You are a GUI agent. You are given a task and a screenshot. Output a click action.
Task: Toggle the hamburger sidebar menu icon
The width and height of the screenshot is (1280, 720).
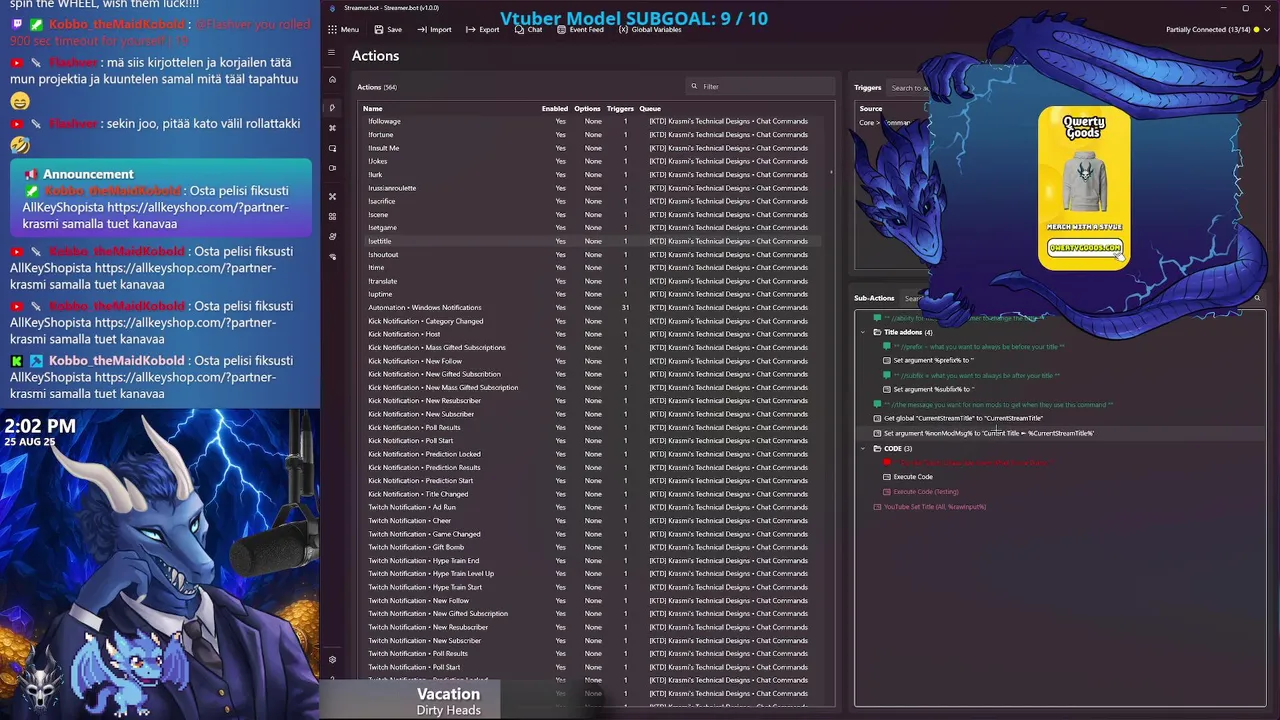[332, 53]
